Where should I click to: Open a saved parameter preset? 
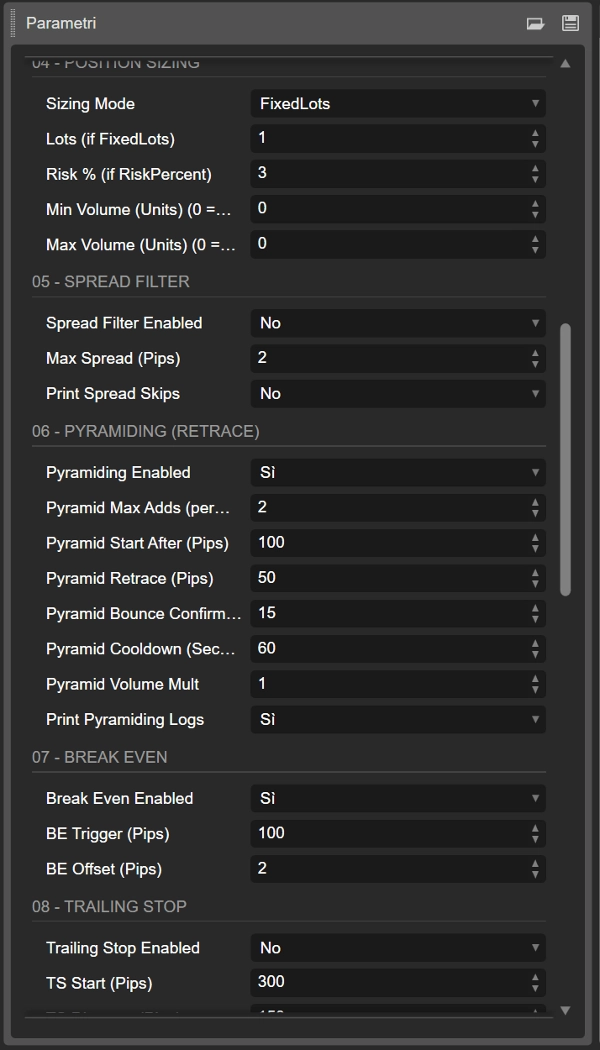pyautogui.click(x=538, y=21)
